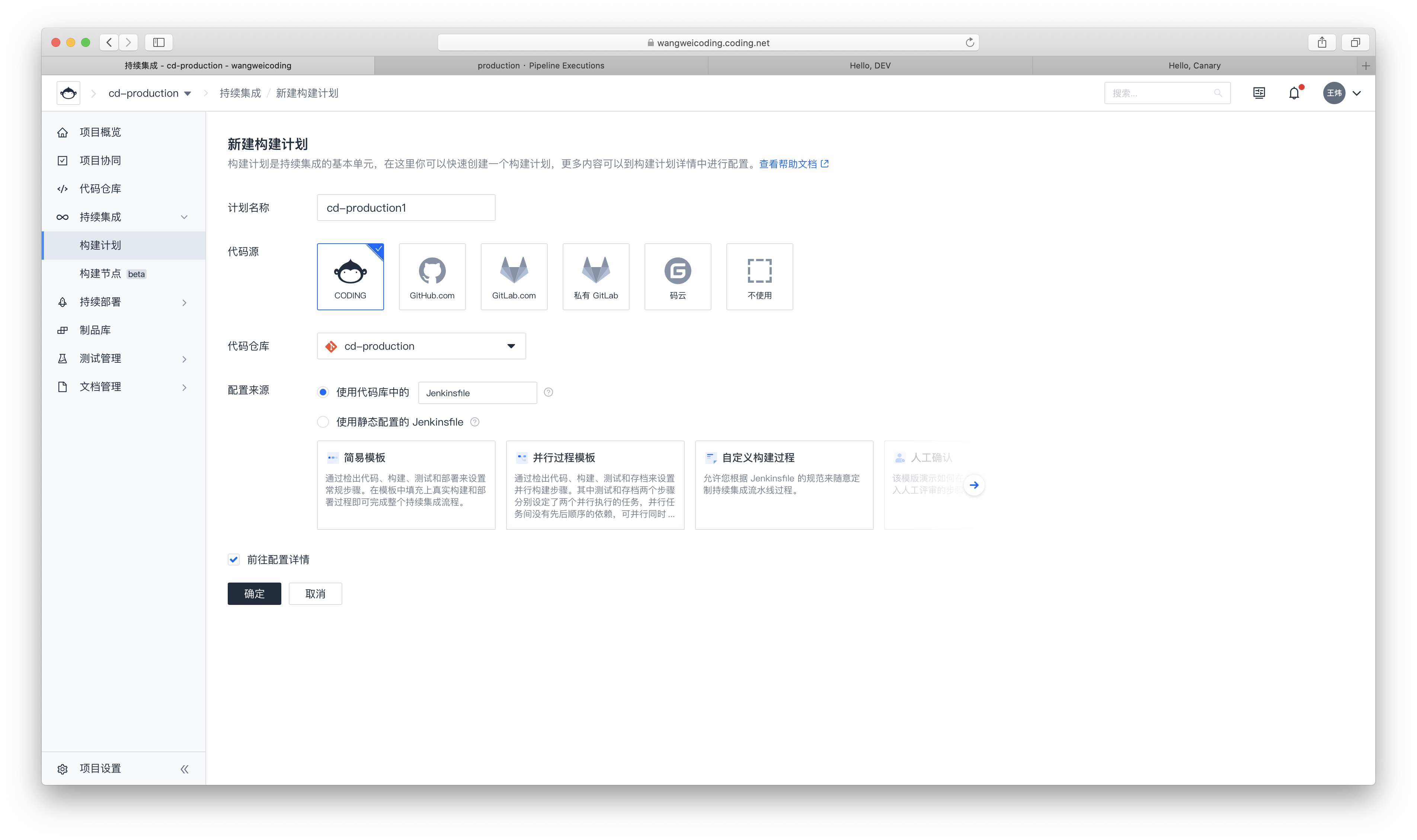Select 不使用 (no code source) option
This screenshot has width=1417, height=840.
(760, 277)
